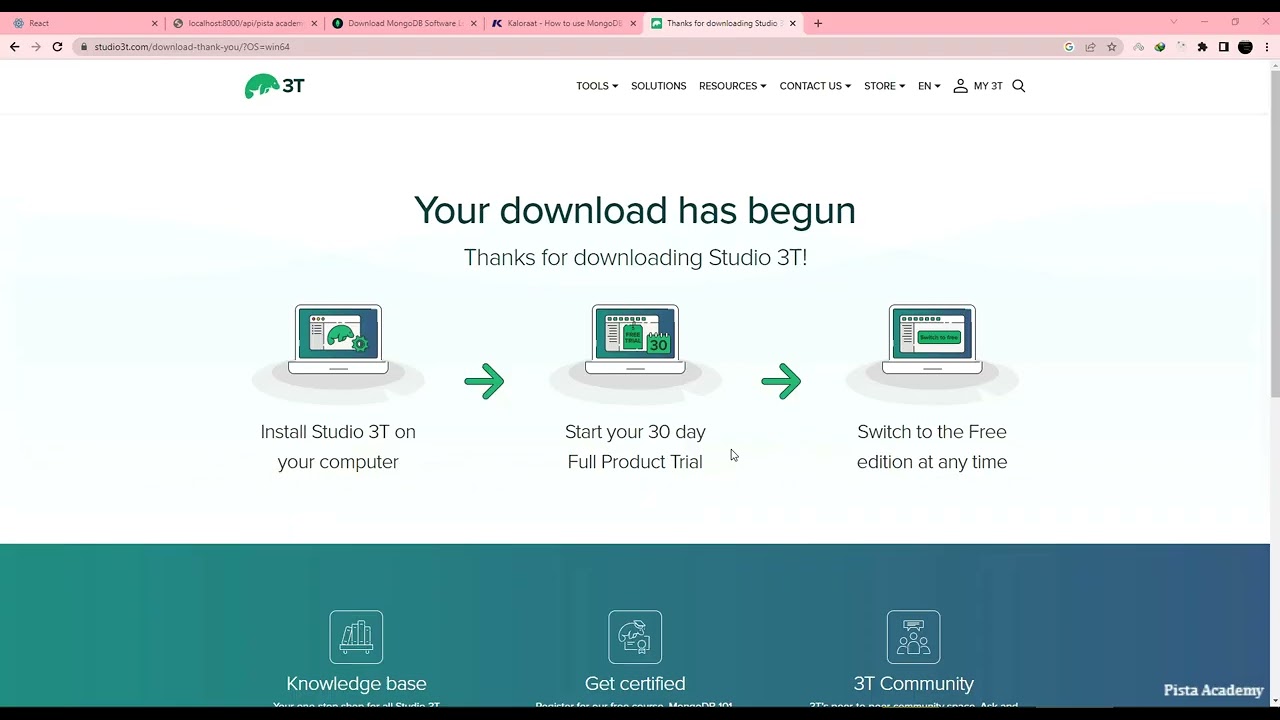The width and height of the screenshot is (1280, 720).
Task: Open the MY 3T link
Action: click(988, 86)
